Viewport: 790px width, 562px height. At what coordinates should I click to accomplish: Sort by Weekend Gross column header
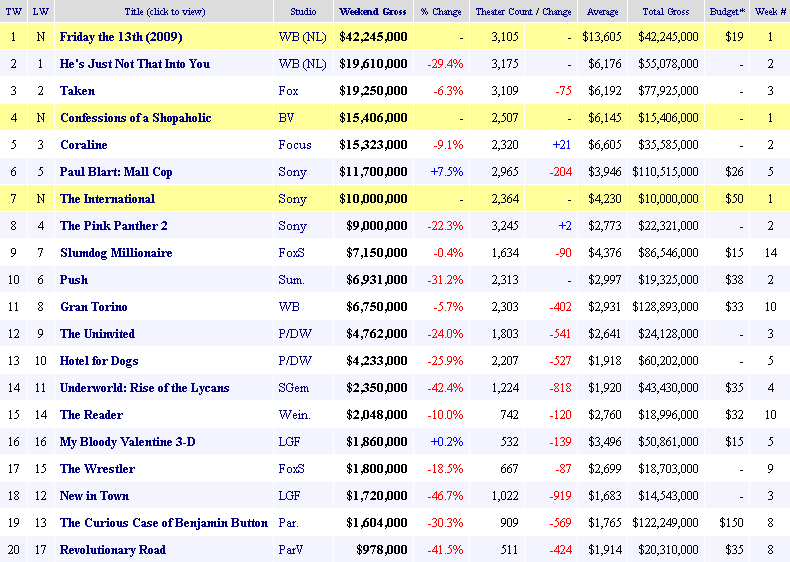(372, 12)
